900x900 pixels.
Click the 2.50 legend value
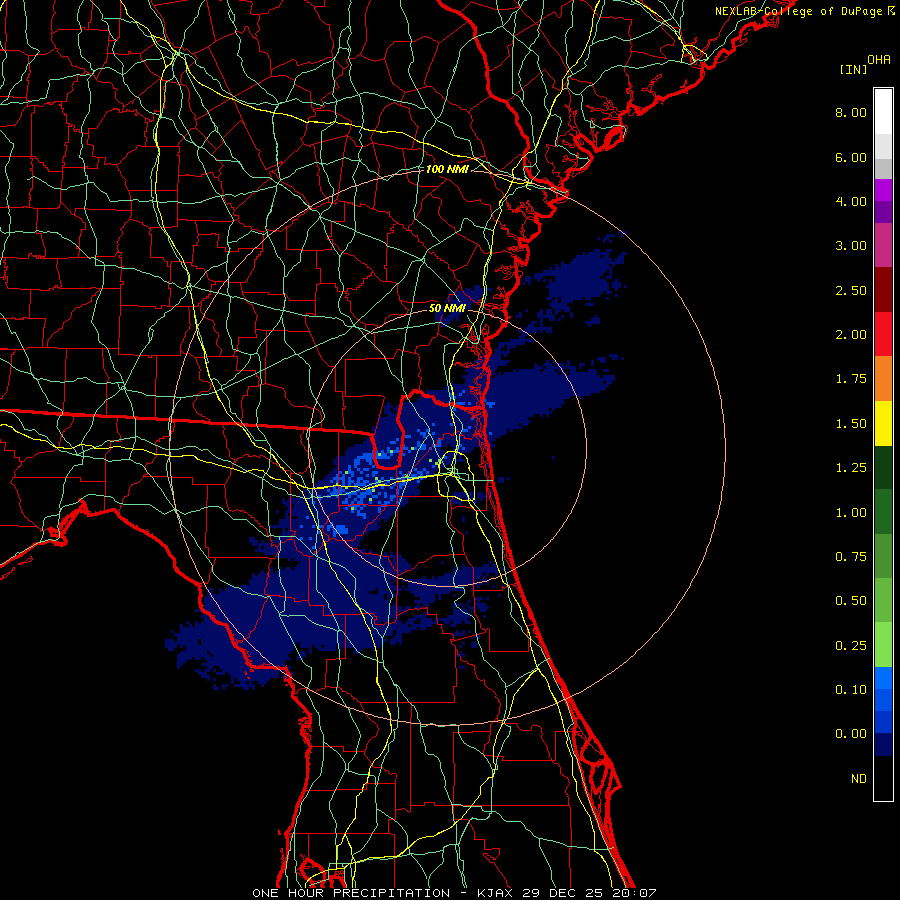pyautogui.click(x=851, y=290)
